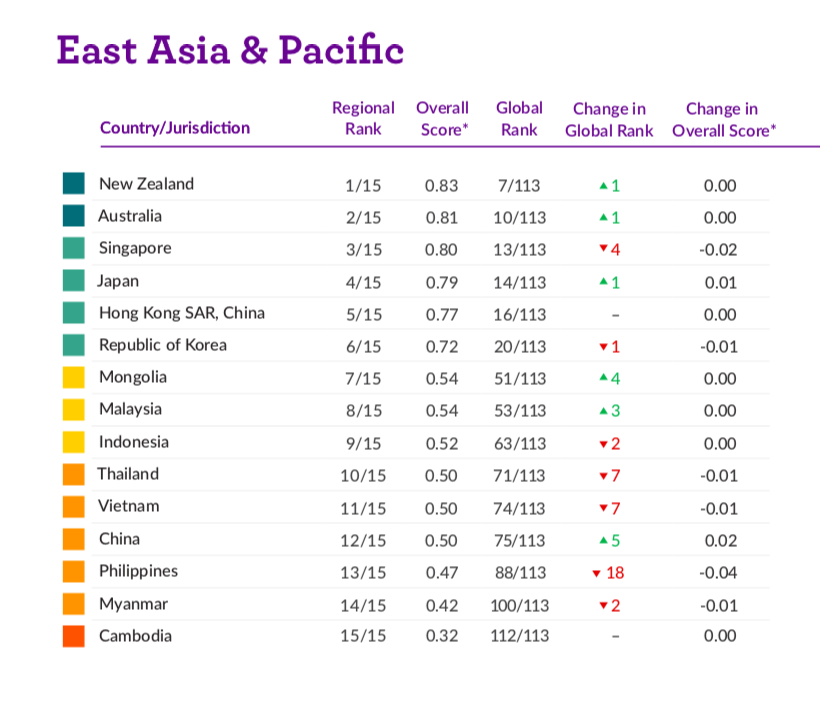Click score change '0.02' for China
Screen dimensions: 820x716
(721, 541)
